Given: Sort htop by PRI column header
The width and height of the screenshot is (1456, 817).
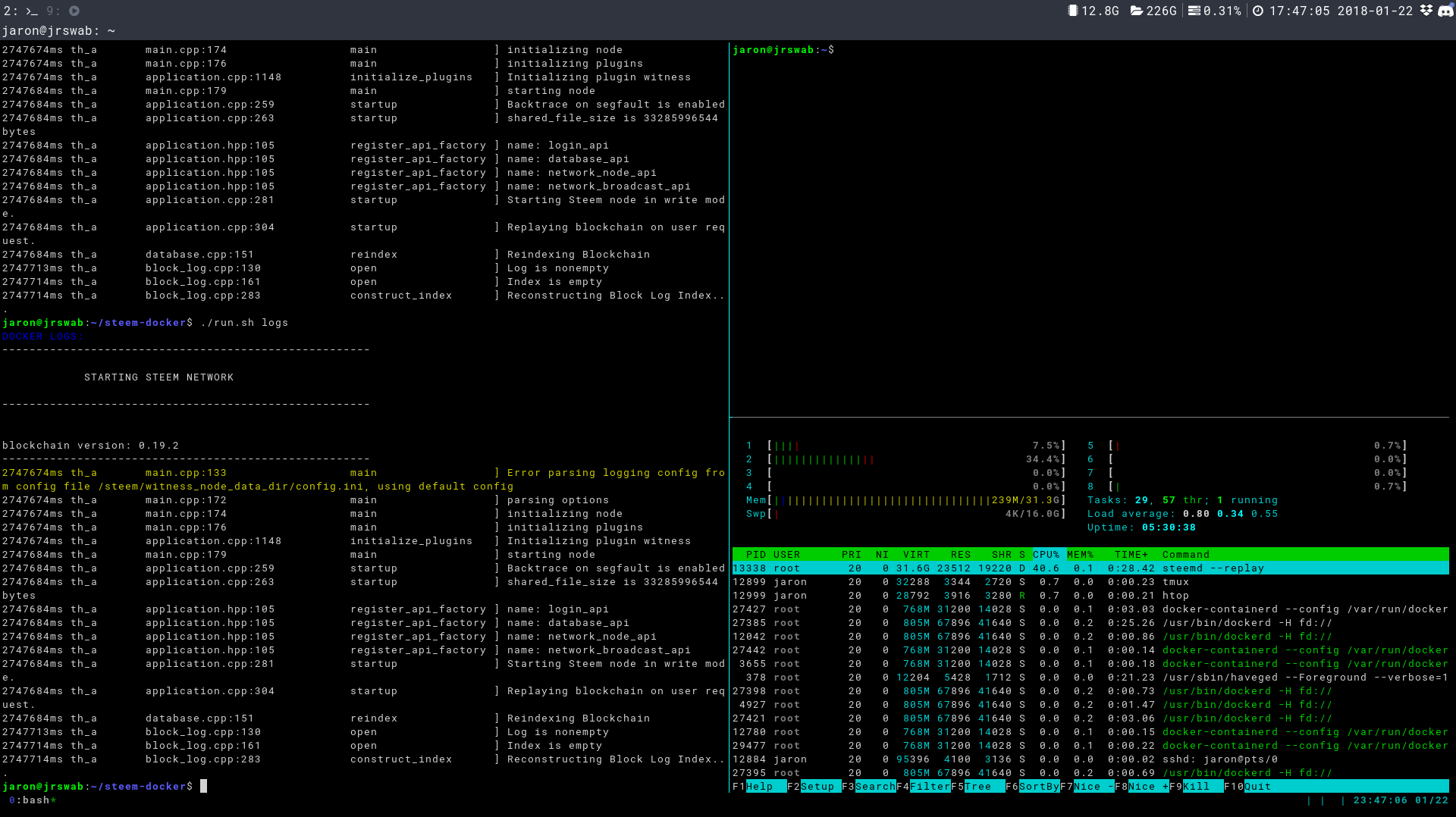Looking at the screenshot, I should [x=852, y=555].
